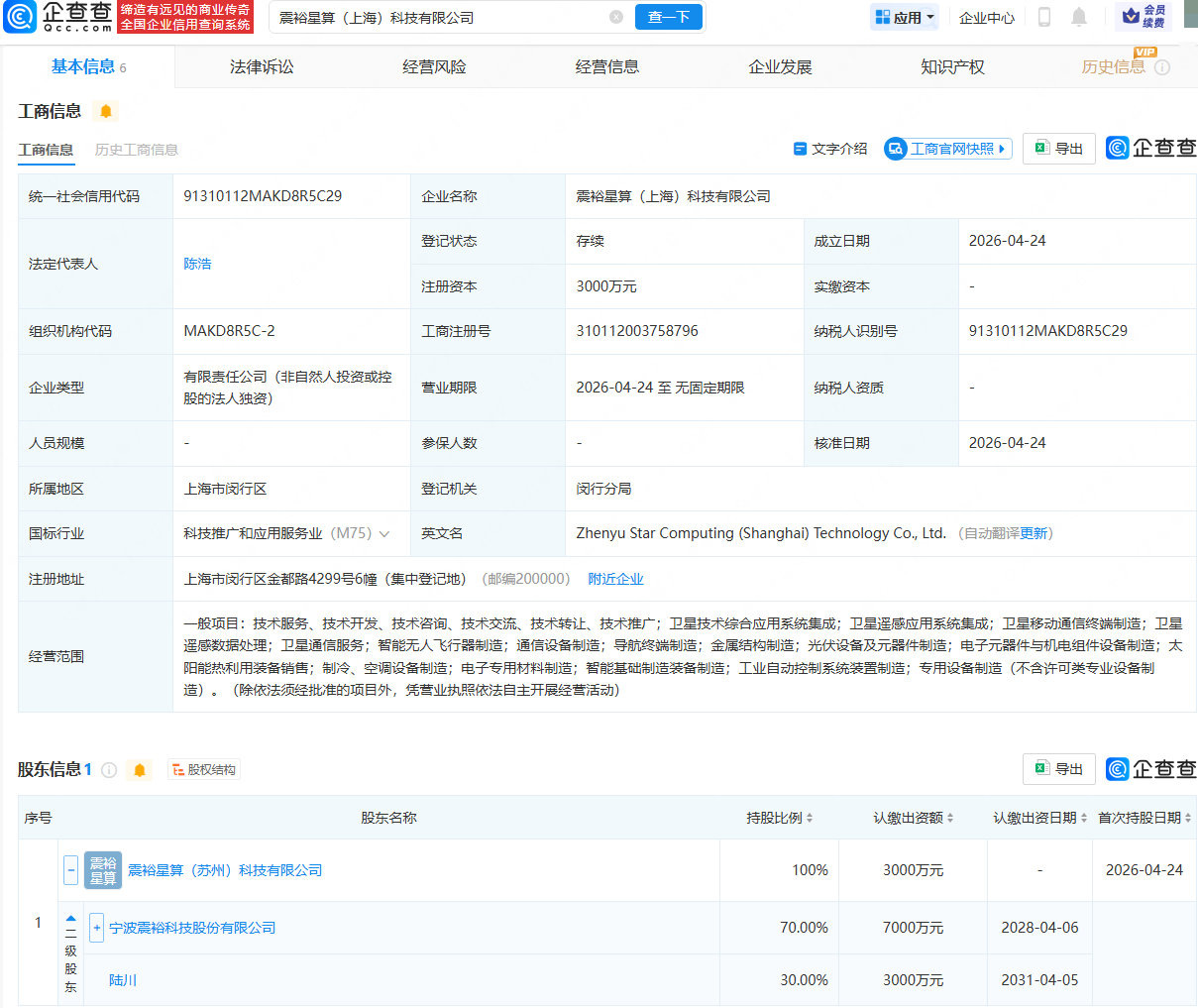Screen dimensions: 1198x1008
Task: Click the info icon beside 股东信息
Action: pyautogui.click(x=109, y=770)
